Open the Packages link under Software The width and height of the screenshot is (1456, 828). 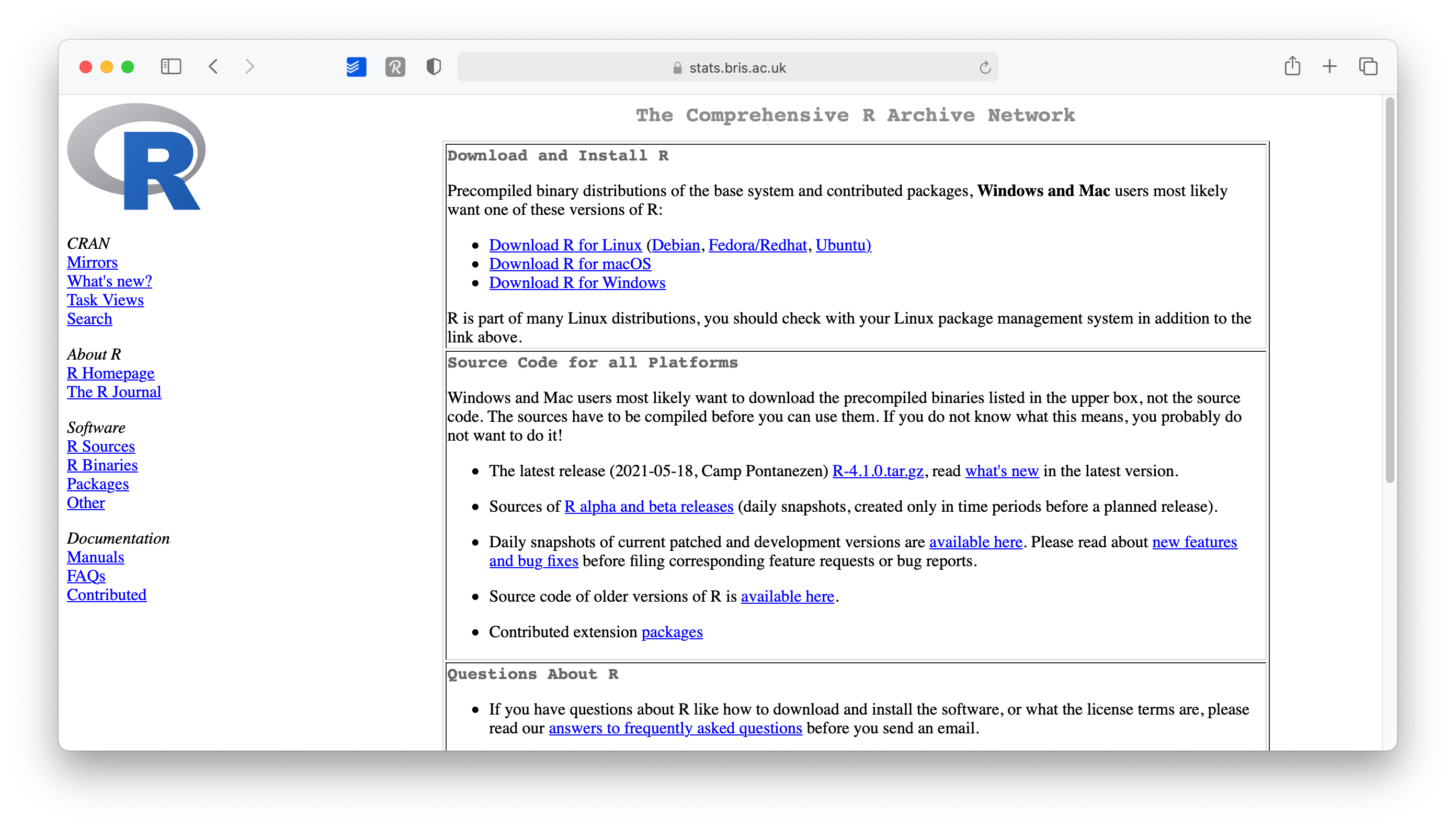(x=98, y=484)
